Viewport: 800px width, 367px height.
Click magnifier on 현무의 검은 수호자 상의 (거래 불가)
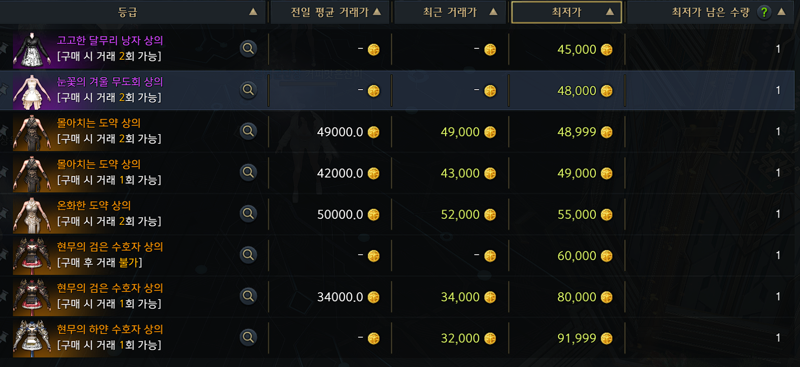pos(248,255)
